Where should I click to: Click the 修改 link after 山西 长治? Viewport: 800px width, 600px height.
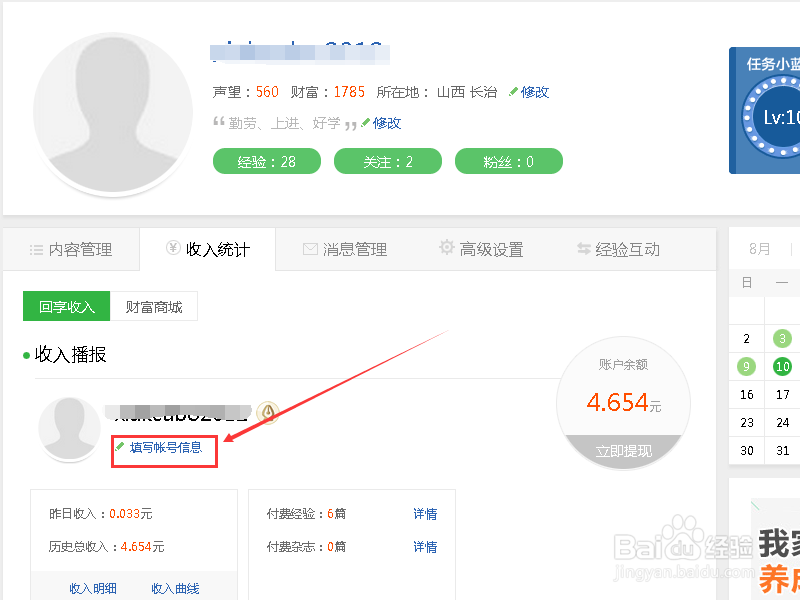[x=534, y=92]
